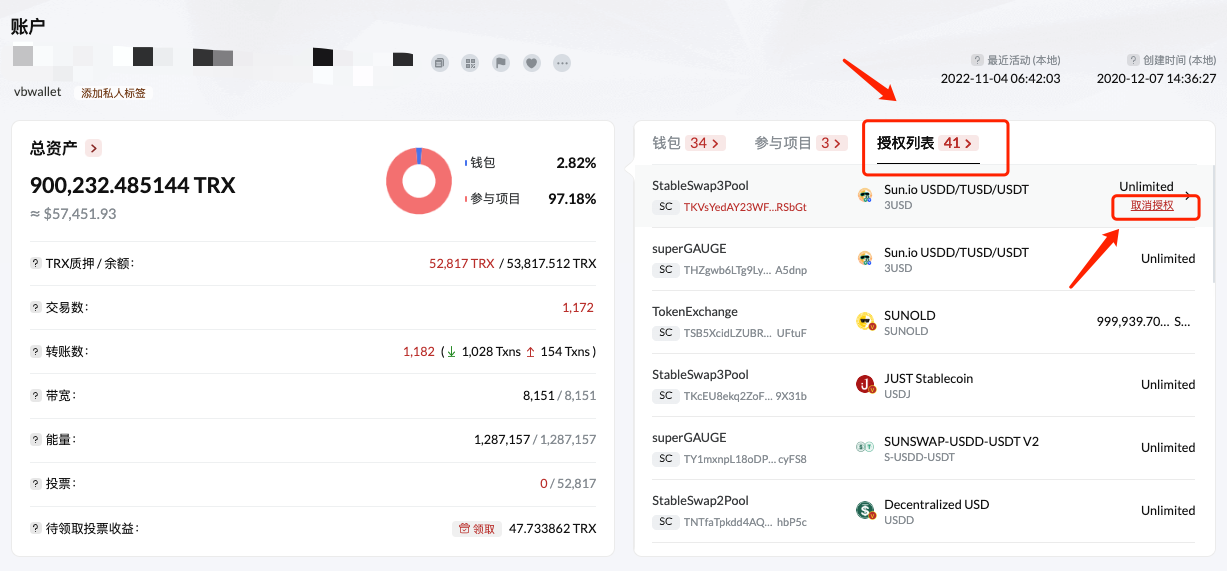Click the SUNSWAP-USDD-USDT V2 token icon

[865, 447]
